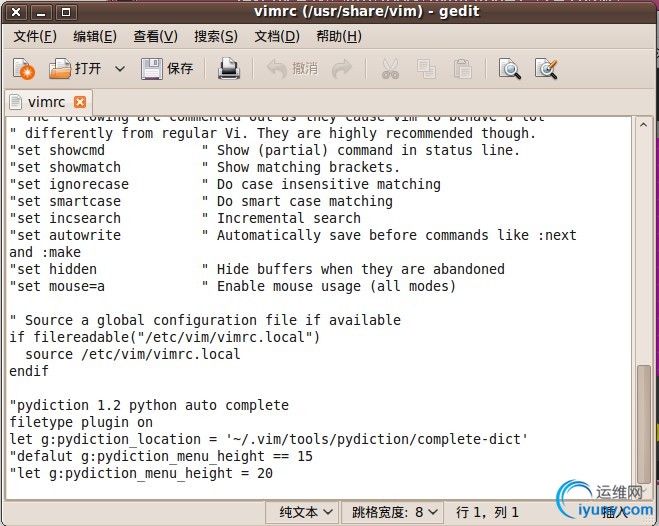Place cursor on "set smartcase line
Image resolution: width=659 pixels, height=526 pixels.
[x=201, y=201]
